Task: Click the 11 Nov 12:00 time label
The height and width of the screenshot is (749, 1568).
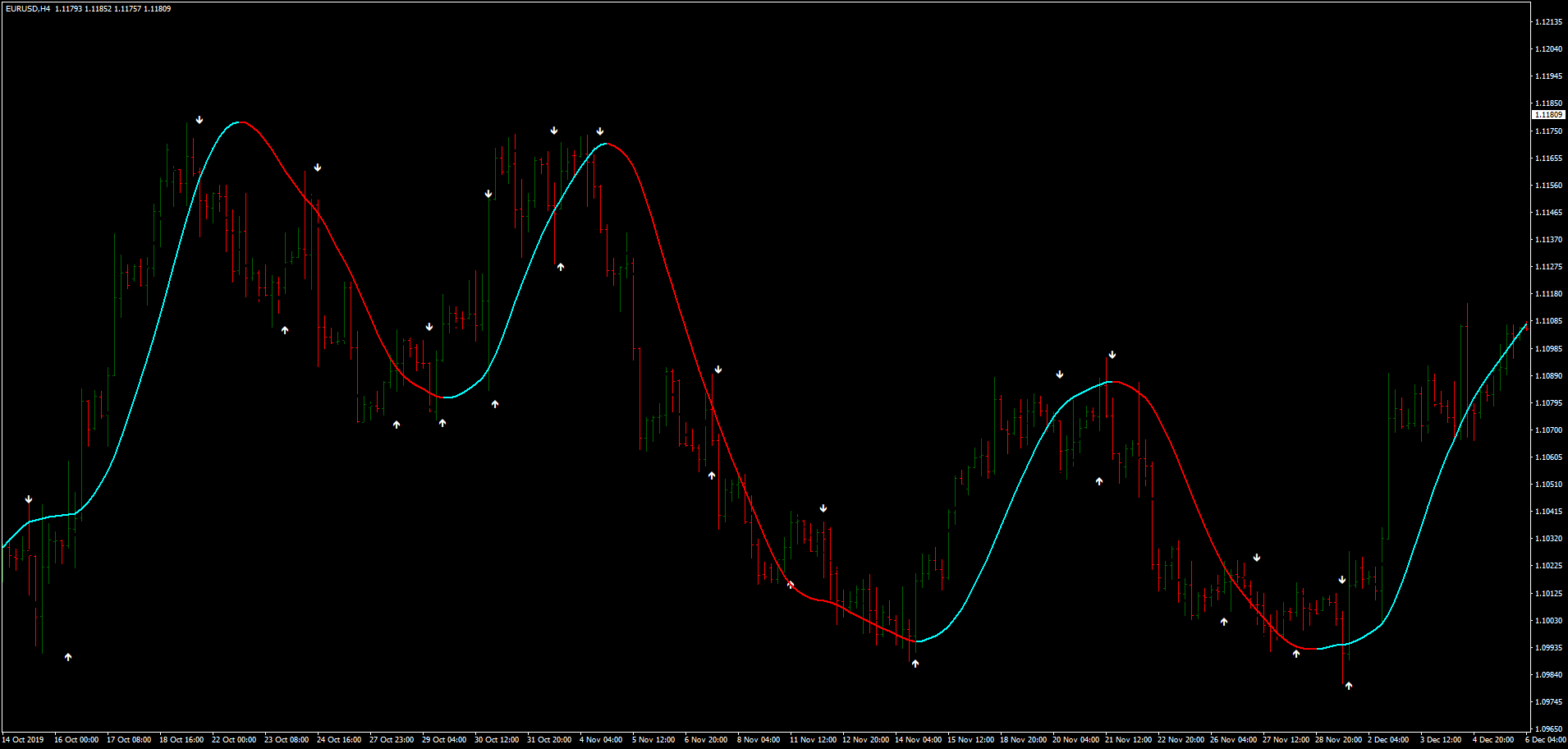Action: (813, 740)
